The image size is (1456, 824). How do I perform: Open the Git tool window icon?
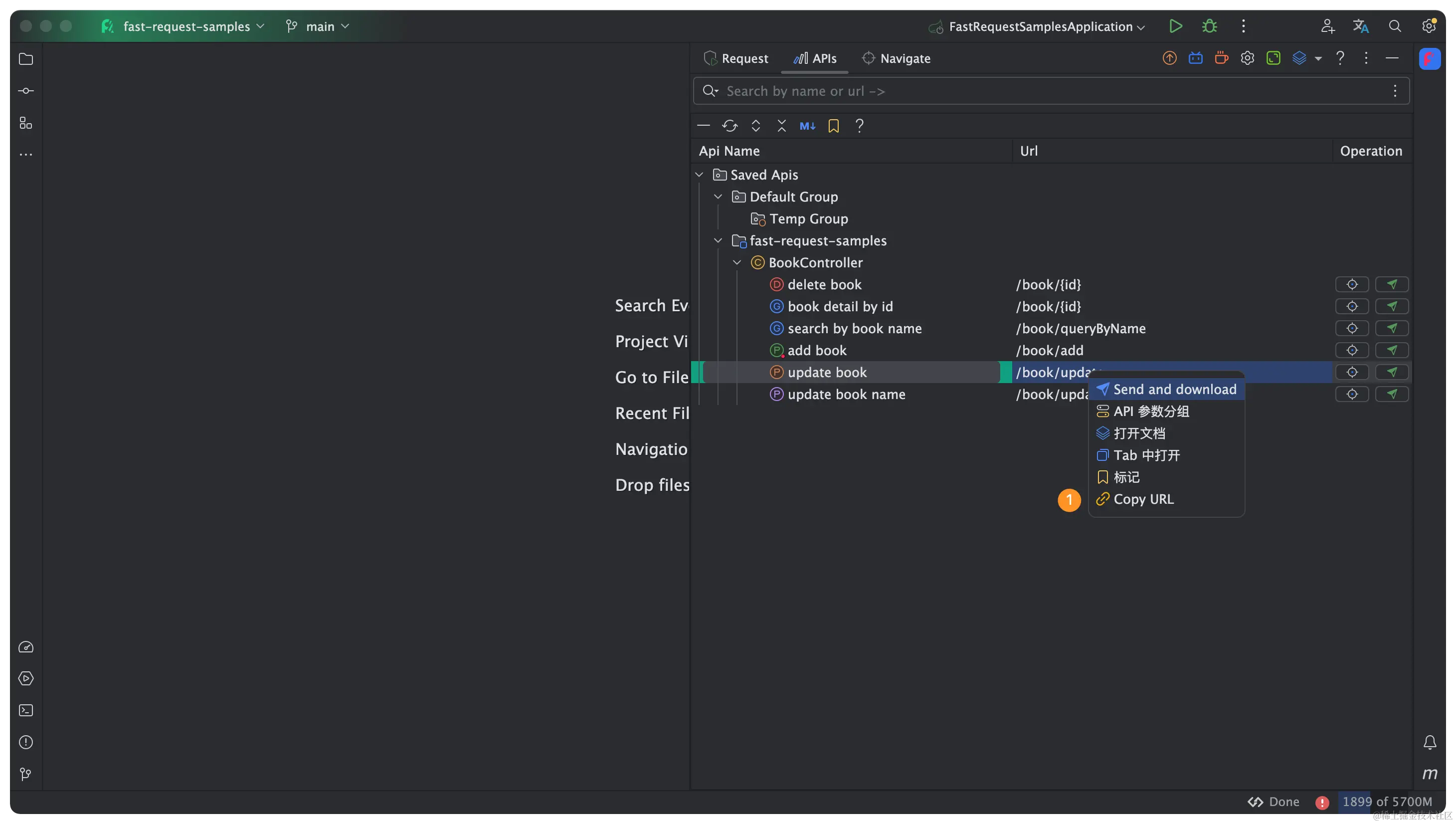click(x=26, y=774)
